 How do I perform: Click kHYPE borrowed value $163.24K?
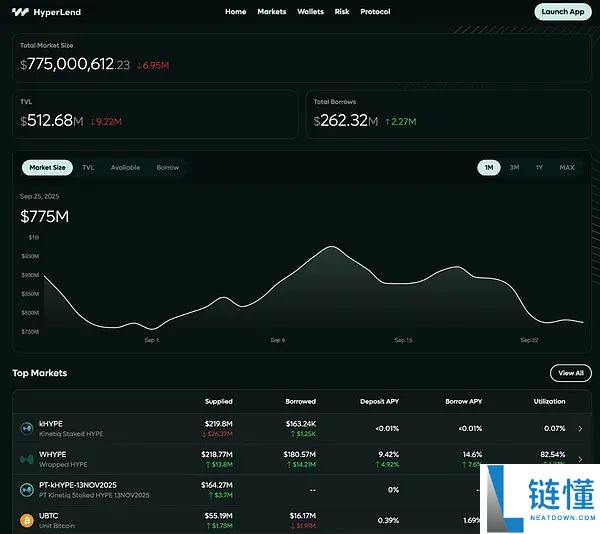pos(301,424)
